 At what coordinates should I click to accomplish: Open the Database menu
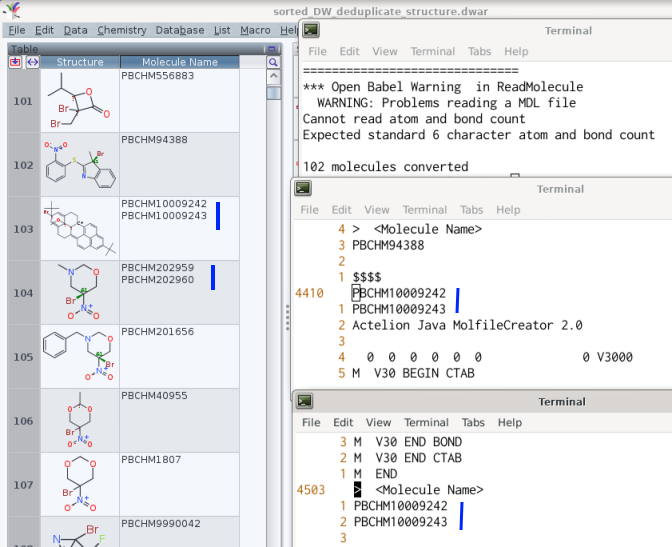point(178,30)
